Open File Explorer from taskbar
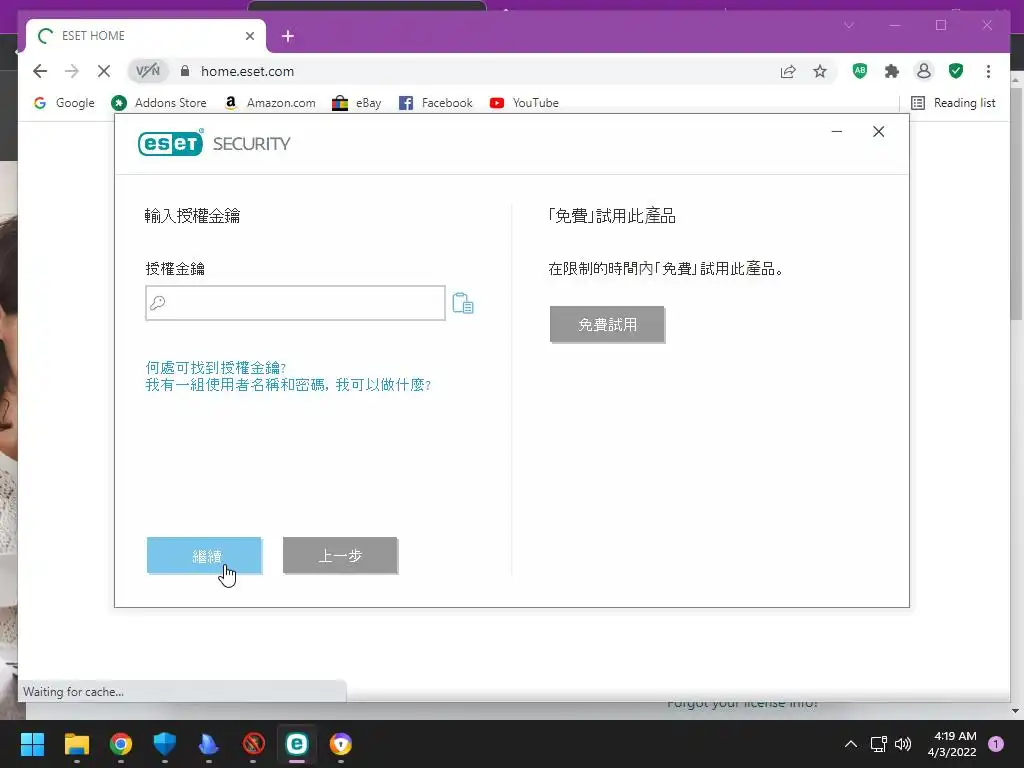1024x768 pixels. 76,744
